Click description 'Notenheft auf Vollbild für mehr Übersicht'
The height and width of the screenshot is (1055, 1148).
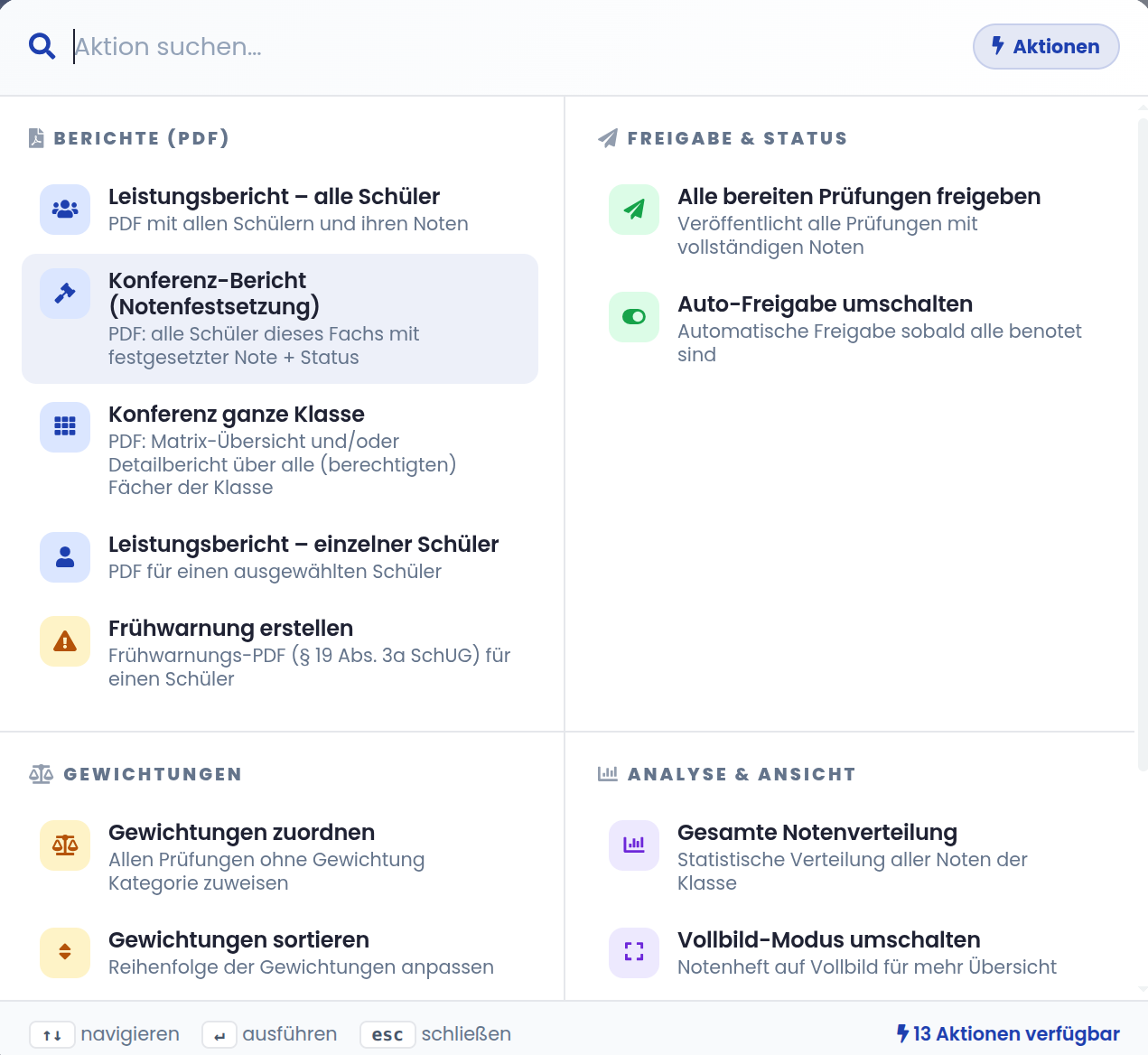[866, 966]
